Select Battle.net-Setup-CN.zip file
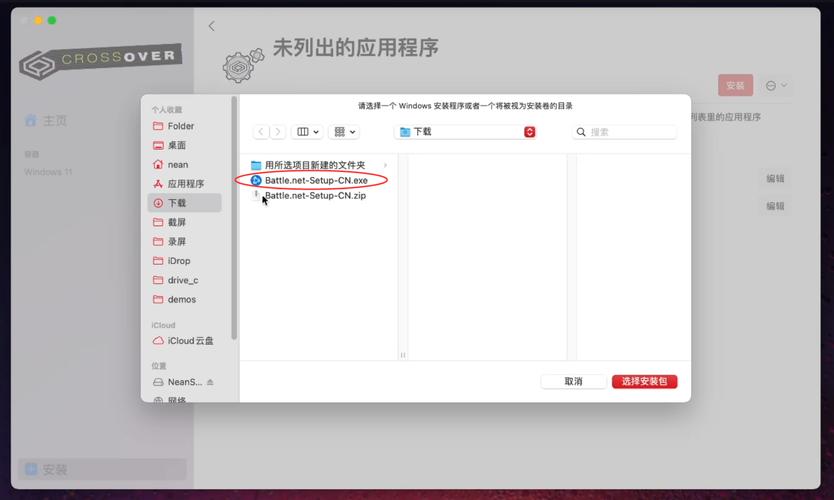Viewport: 834px width, 500px height. 316,196
